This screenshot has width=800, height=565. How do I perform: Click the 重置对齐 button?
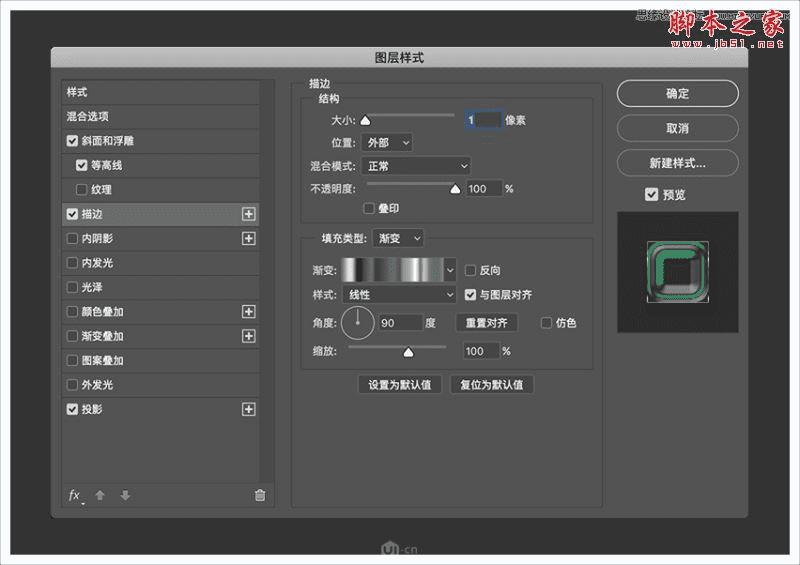(x=486, y=323)
